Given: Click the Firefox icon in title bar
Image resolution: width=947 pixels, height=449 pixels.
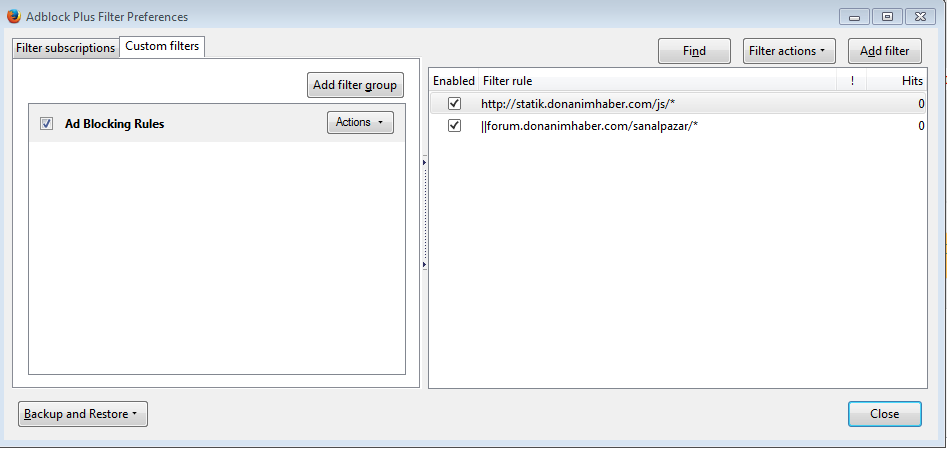Looking at the screenshot, I should tap(13, 16).
